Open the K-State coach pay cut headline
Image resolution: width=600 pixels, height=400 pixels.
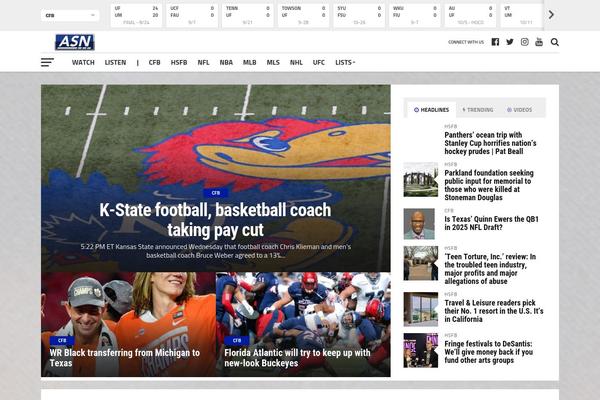215,220
